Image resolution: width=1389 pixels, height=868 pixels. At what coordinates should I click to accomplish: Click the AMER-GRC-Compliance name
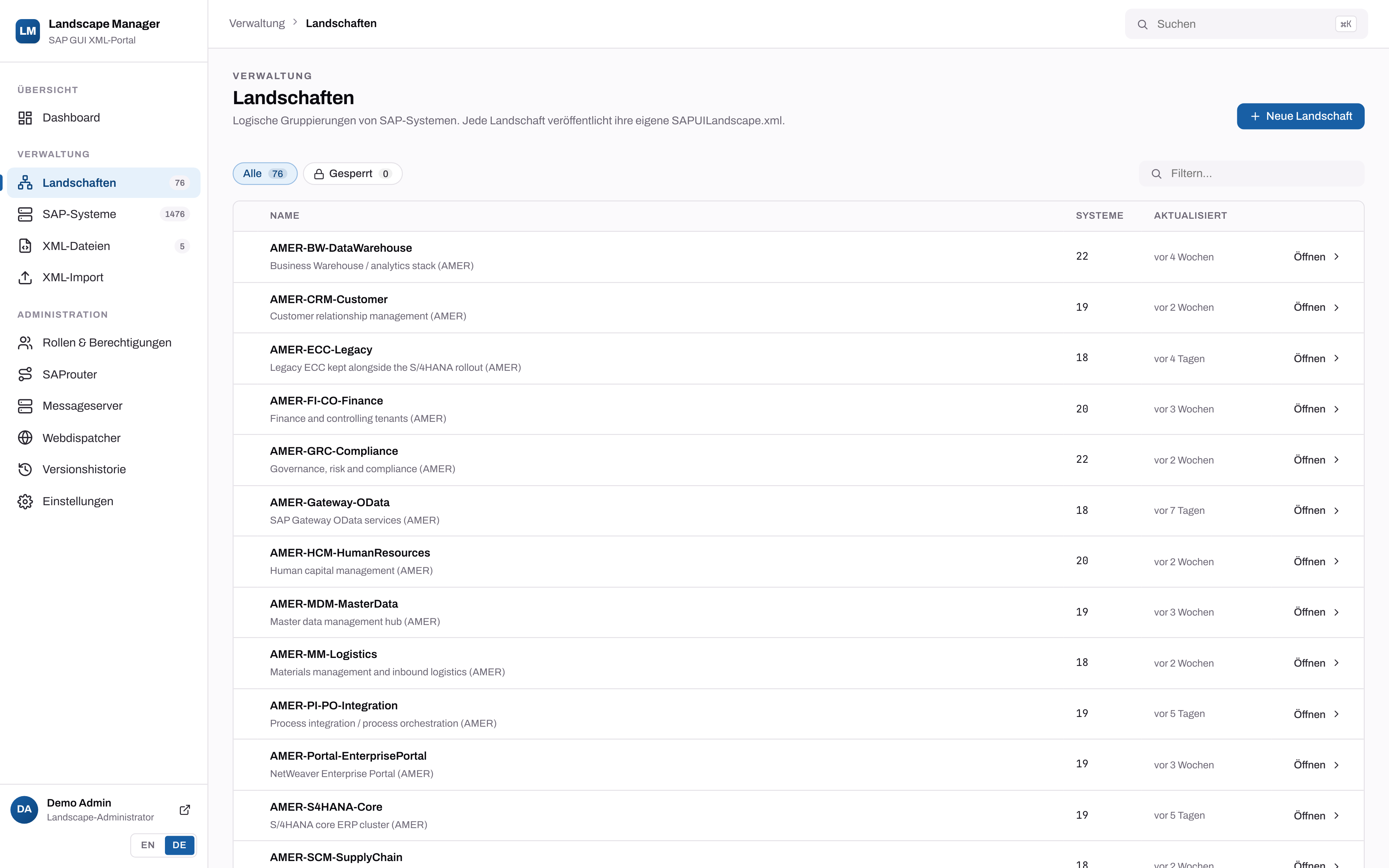(334, 451)
